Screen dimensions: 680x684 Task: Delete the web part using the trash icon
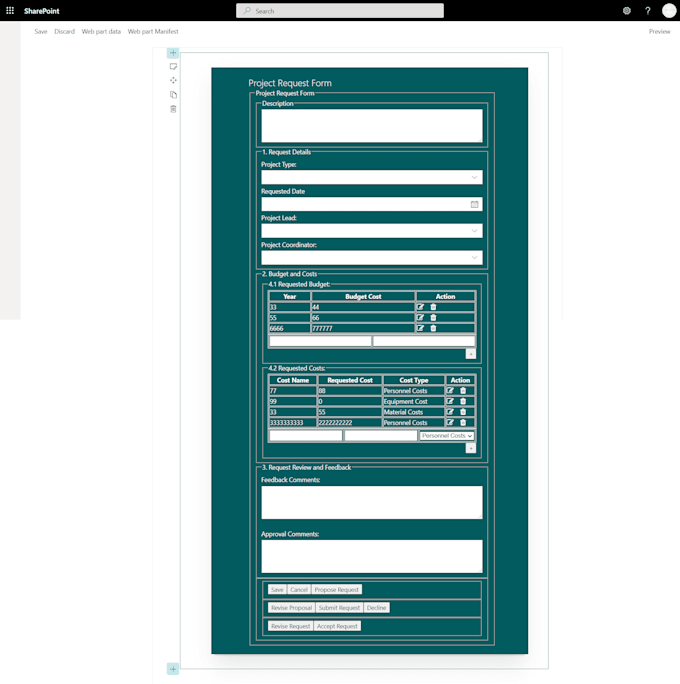tap(173, 109)
